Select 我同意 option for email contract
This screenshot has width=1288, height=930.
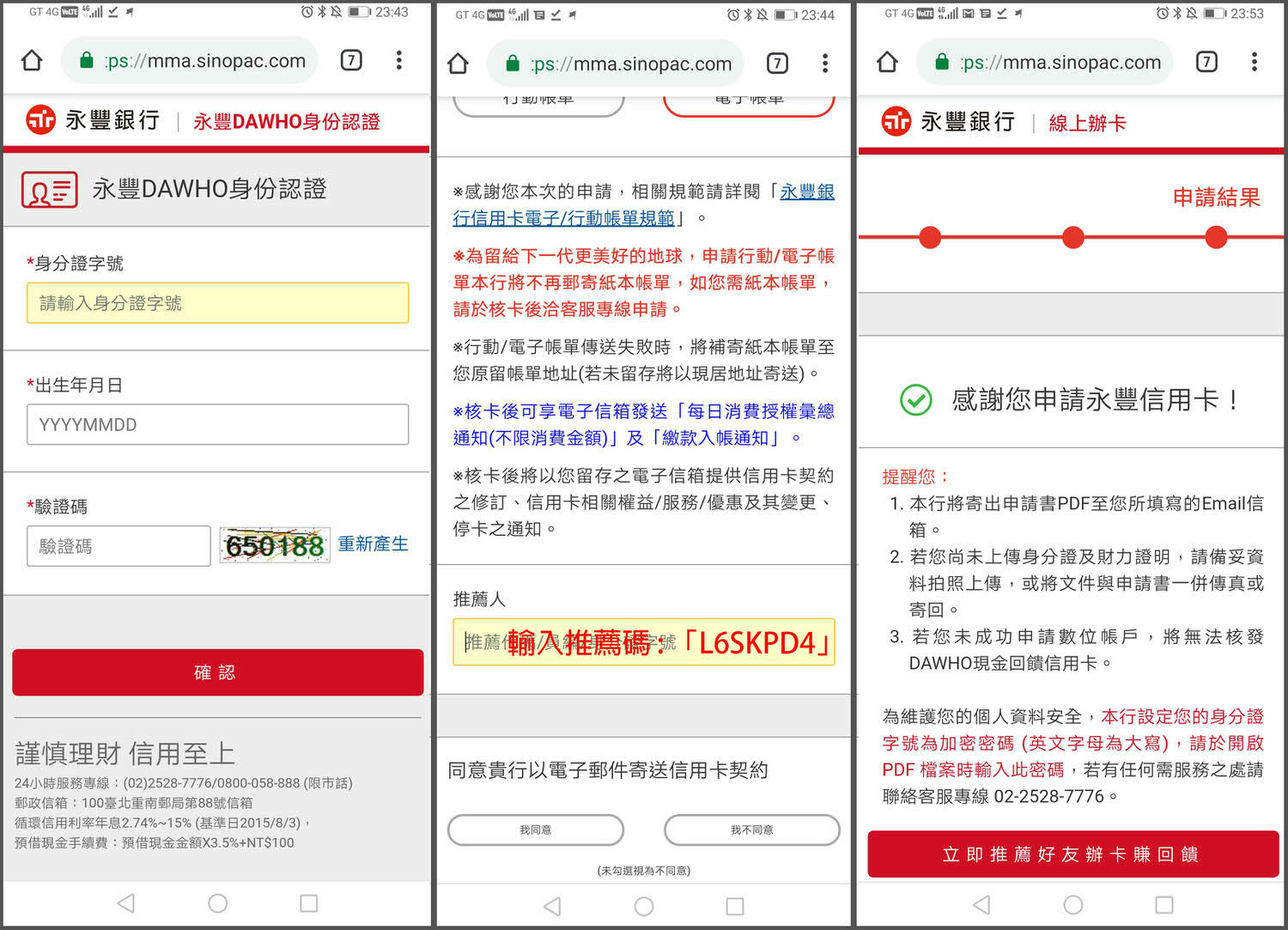point(536,830)
